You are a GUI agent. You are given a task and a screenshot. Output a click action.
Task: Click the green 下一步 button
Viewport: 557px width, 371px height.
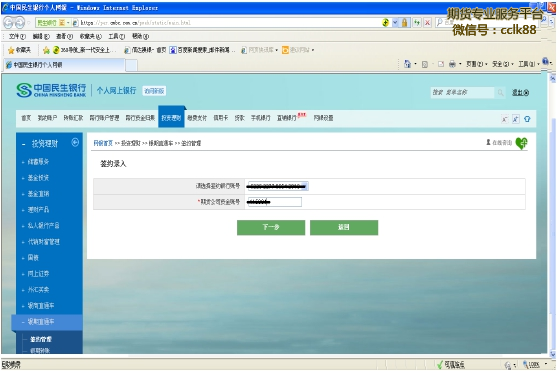point(271,227)
